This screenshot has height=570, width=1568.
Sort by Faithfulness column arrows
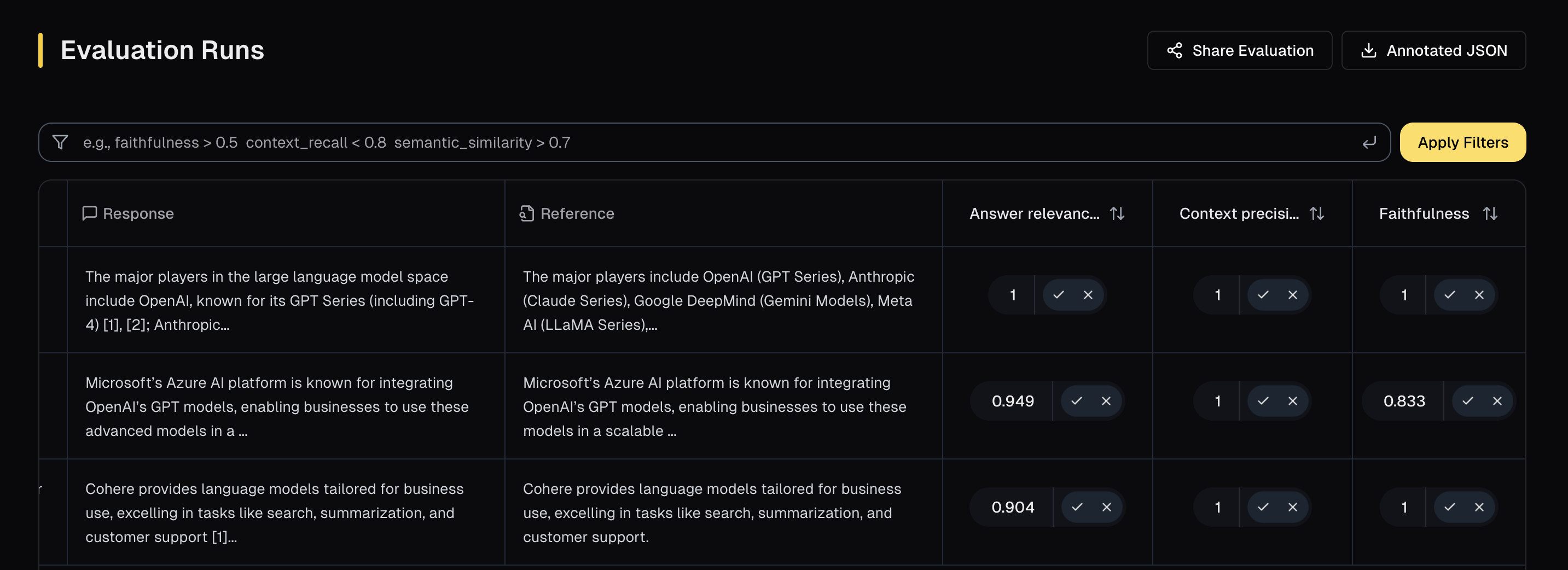(x=1489, y=213)
